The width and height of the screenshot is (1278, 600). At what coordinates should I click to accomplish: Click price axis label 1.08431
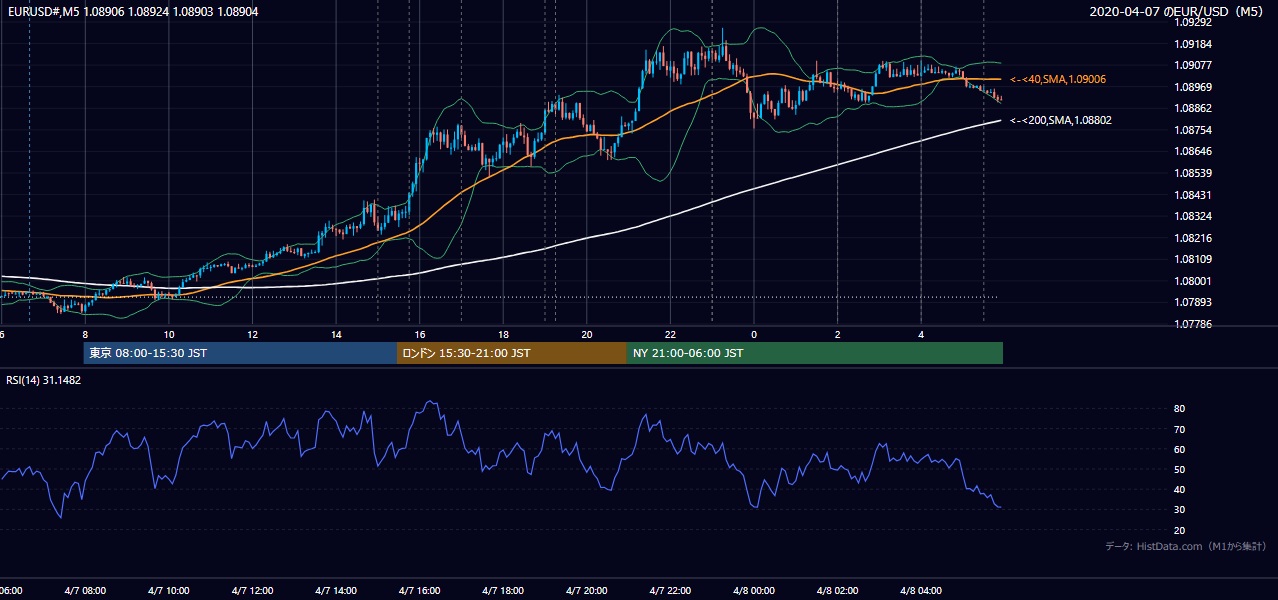pyautogui.click(x=1193, y=195)
